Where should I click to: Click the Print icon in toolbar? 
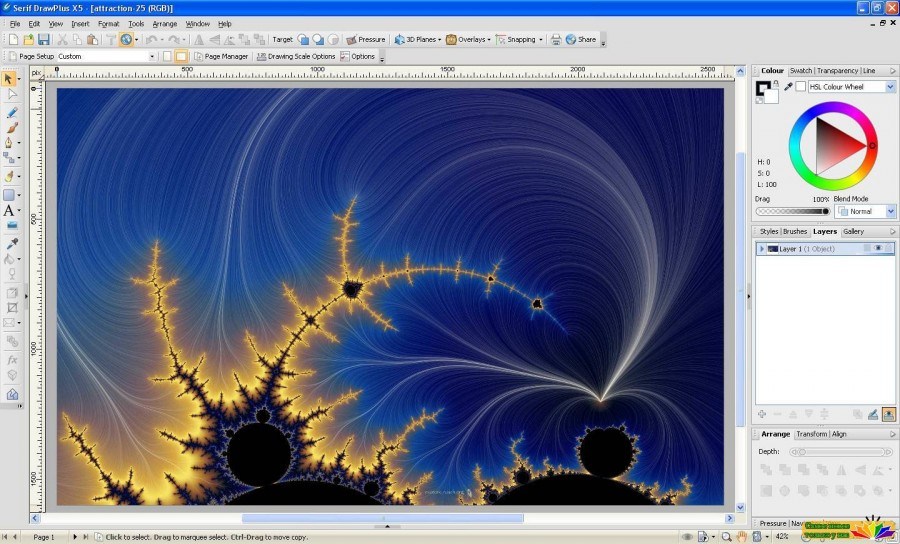tap(556, 40)
